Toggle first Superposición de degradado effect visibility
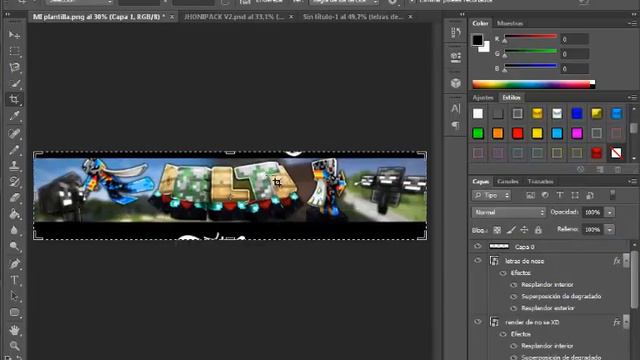This screenshot has height=360, width=640. (x=514, y=297)
